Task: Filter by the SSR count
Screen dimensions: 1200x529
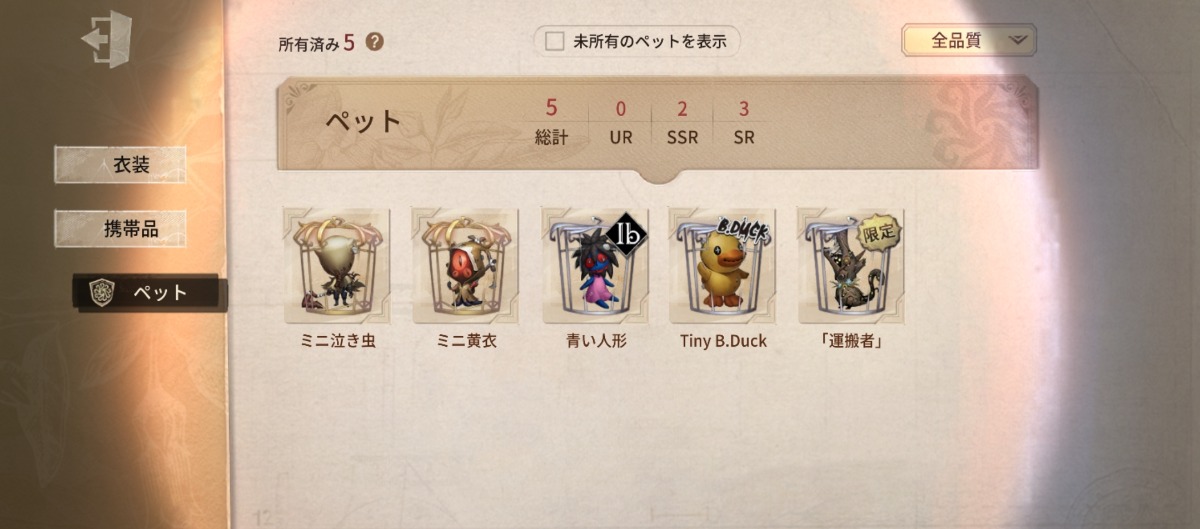Action: (x=682, y=123)
